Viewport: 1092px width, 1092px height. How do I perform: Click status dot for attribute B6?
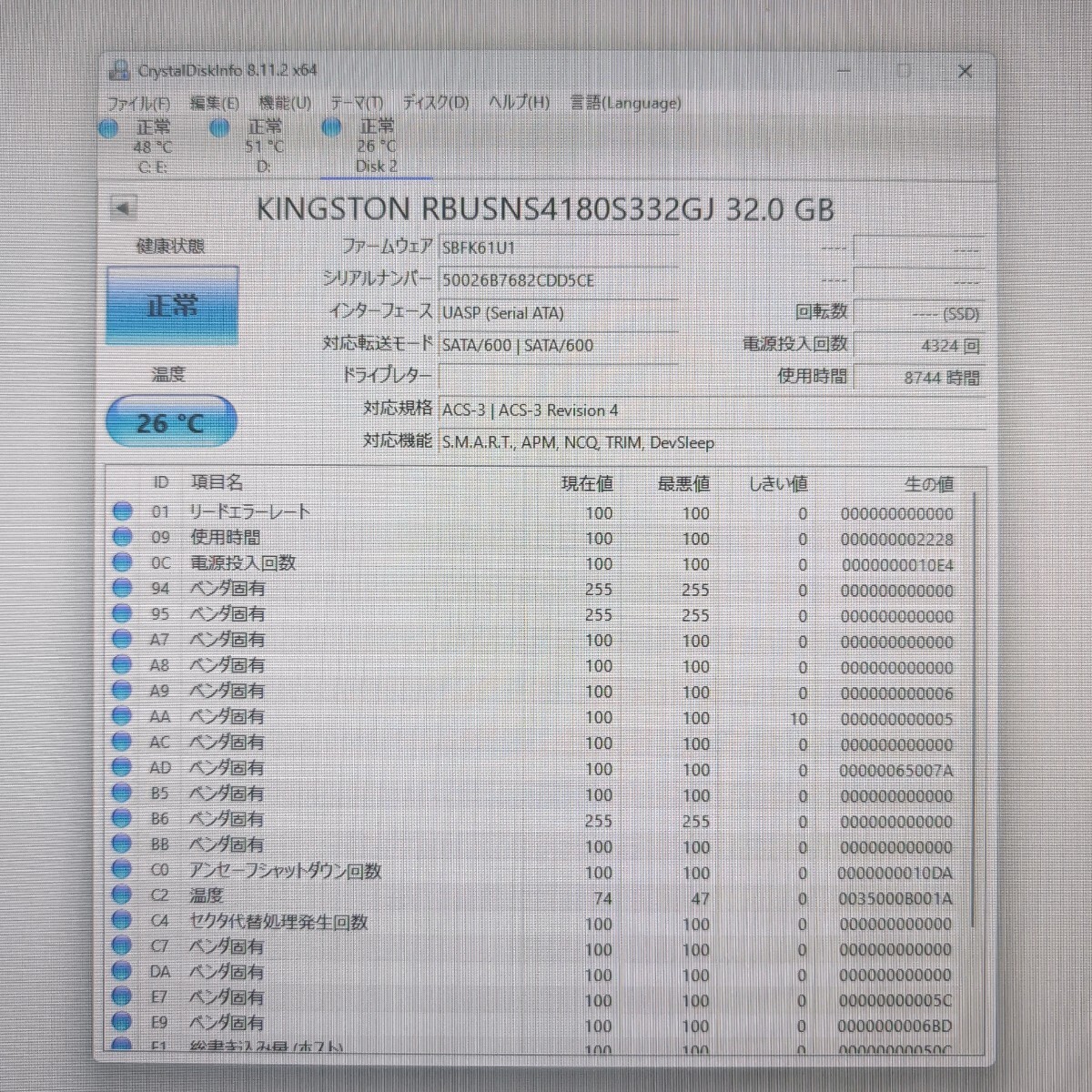(122, 819)
